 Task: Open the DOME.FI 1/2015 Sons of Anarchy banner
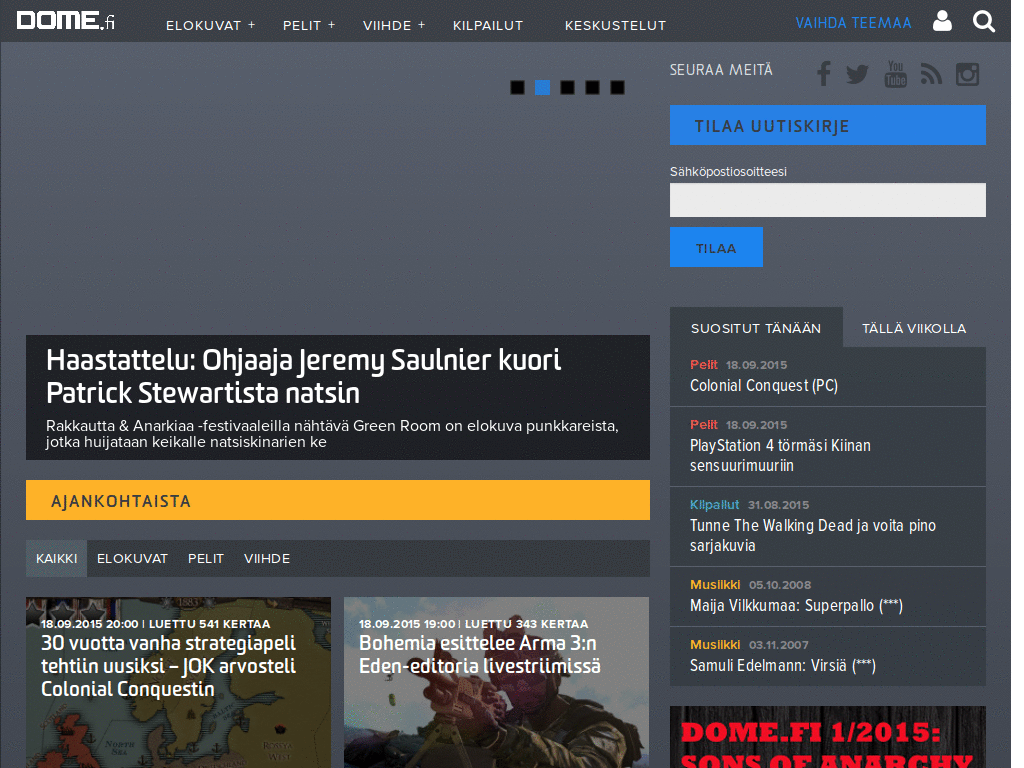(827, 737)
